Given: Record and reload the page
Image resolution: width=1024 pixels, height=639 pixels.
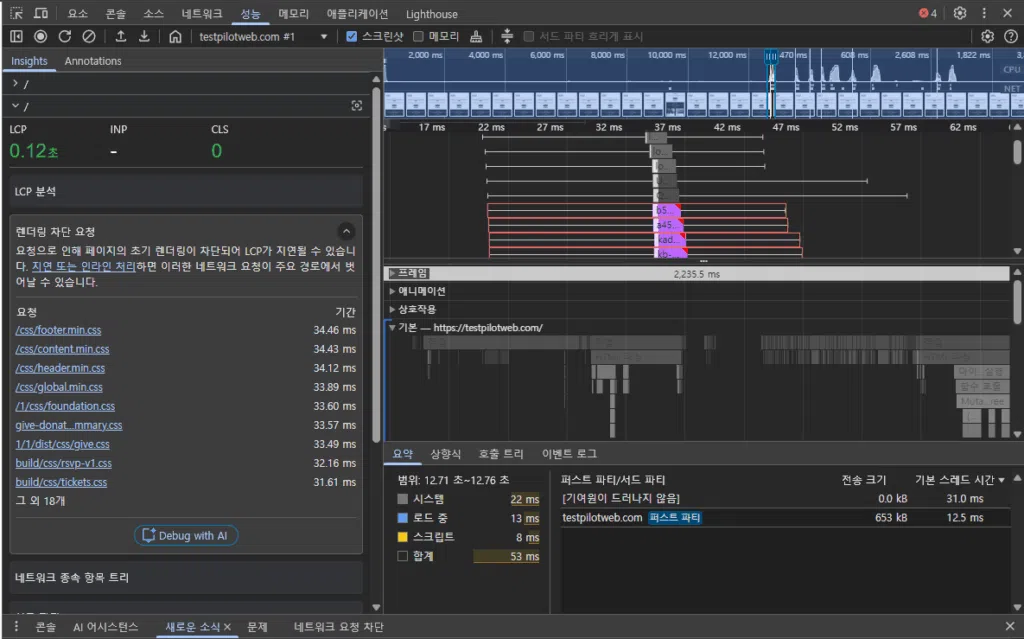Looking at the screenshot, I should tap(64, 35).
